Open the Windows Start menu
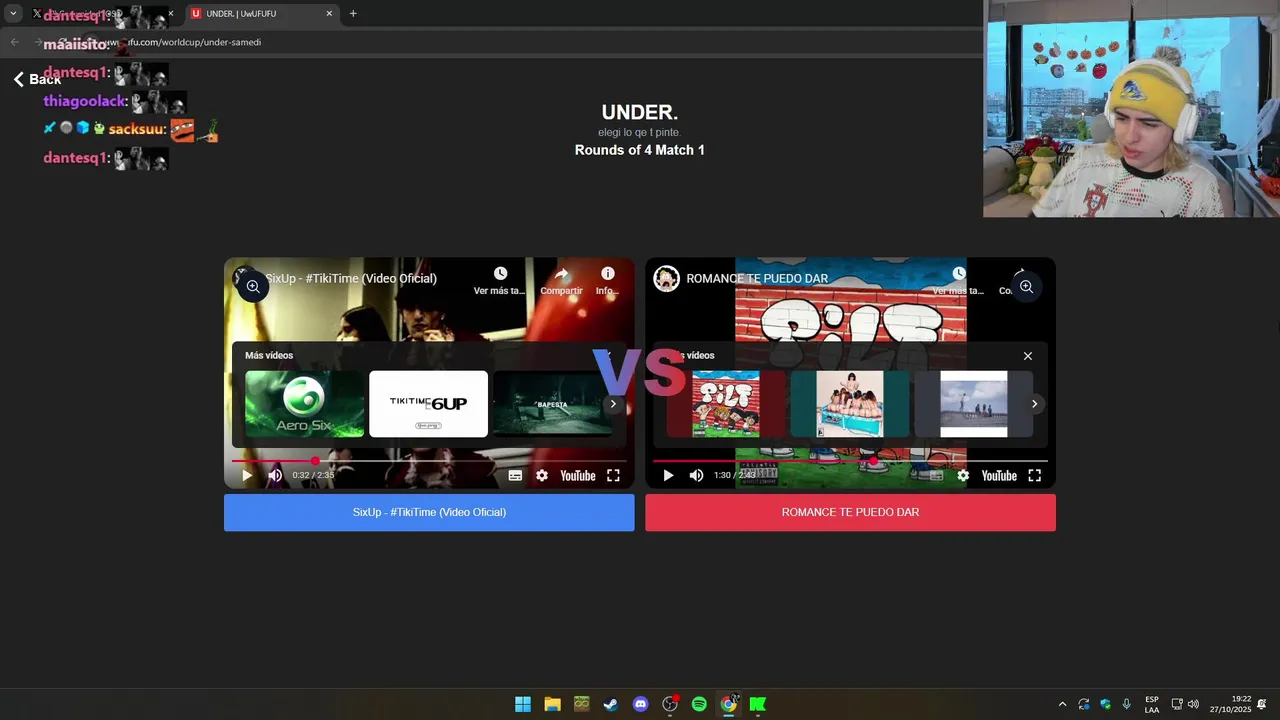 click(523, 704)
